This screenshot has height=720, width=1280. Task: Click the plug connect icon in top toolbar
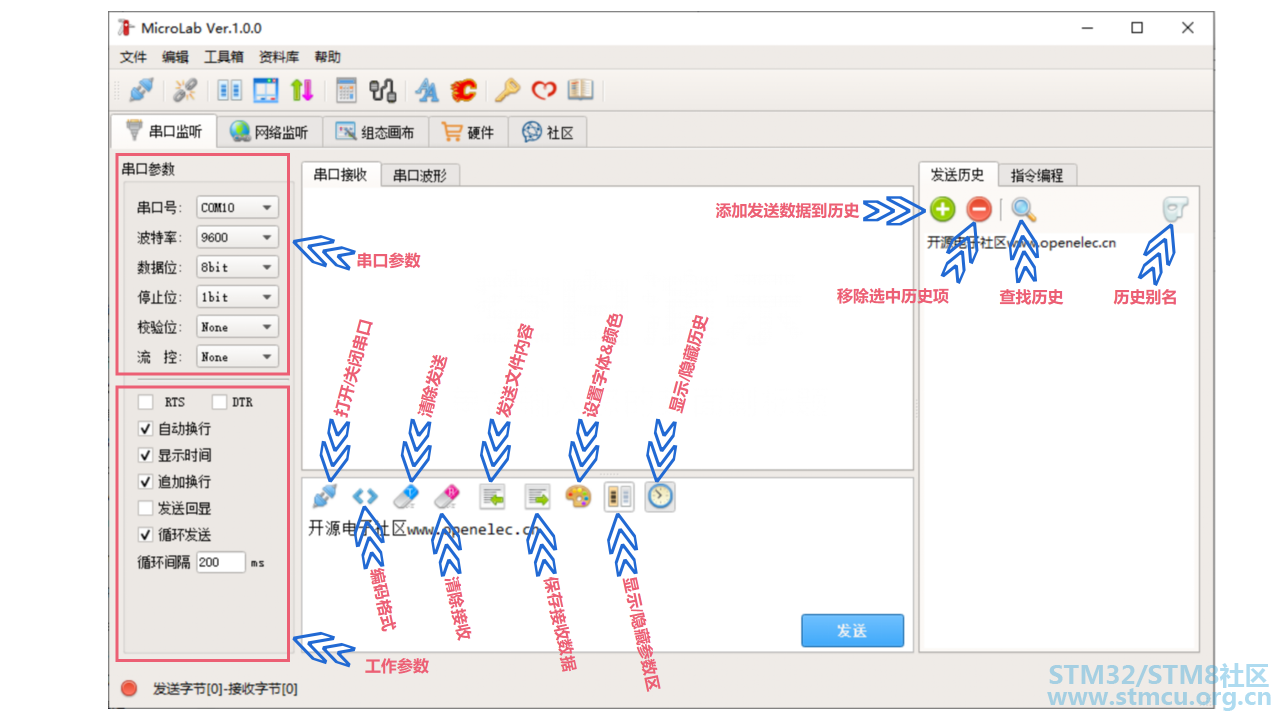(x=142, y=90)
